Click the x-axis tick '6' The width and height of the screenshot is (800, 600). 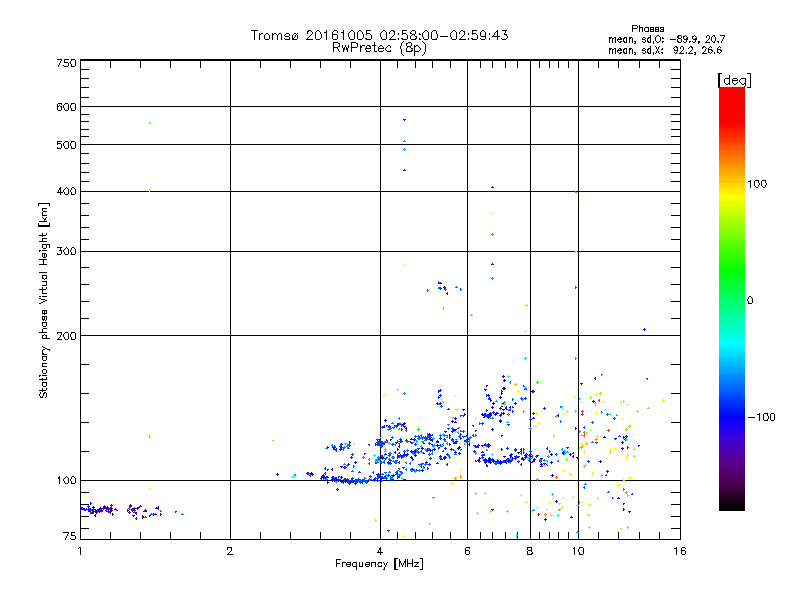467,551
